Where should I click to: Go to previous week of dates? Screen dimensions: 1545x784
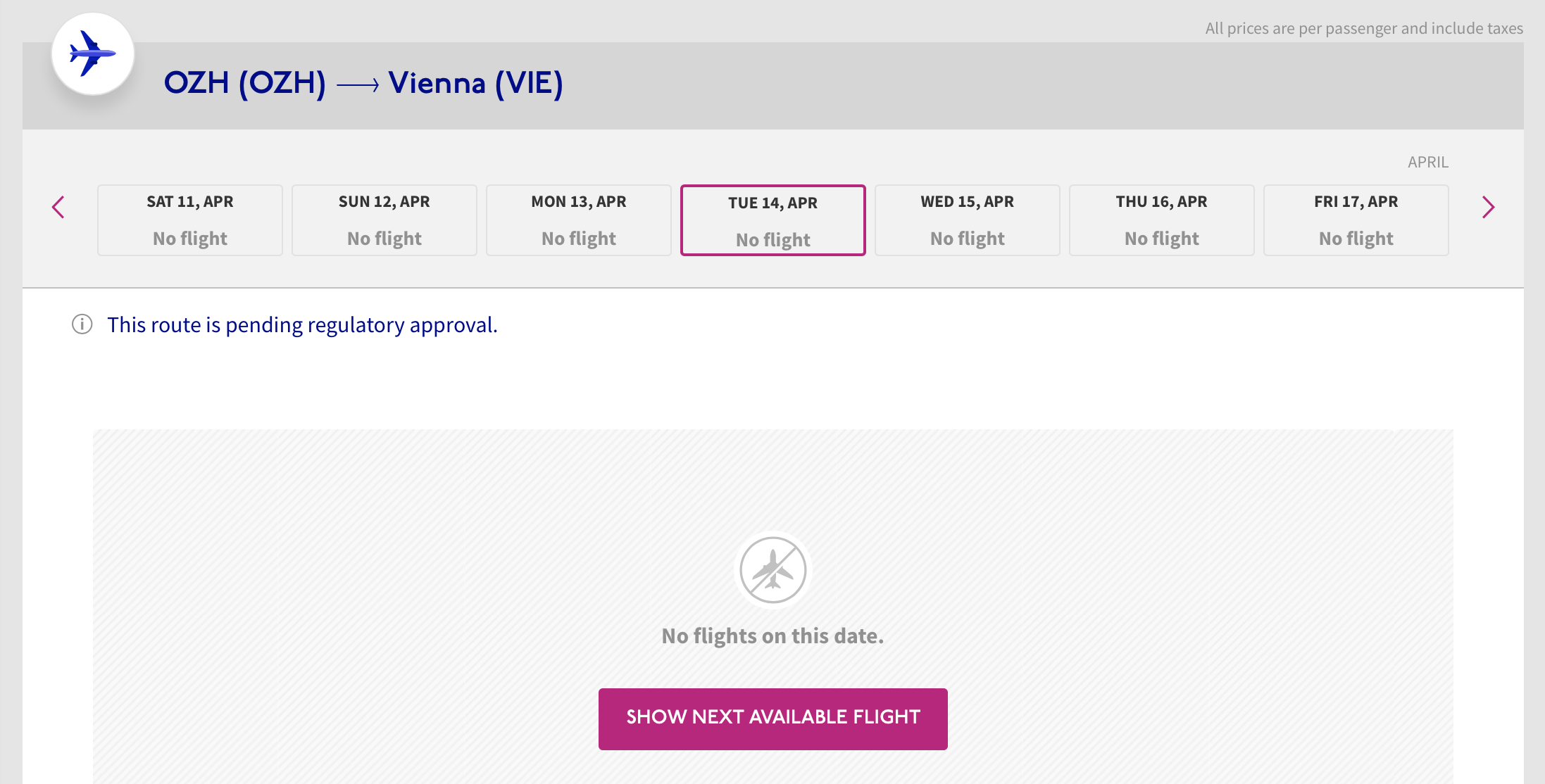[x=58, y=208]
